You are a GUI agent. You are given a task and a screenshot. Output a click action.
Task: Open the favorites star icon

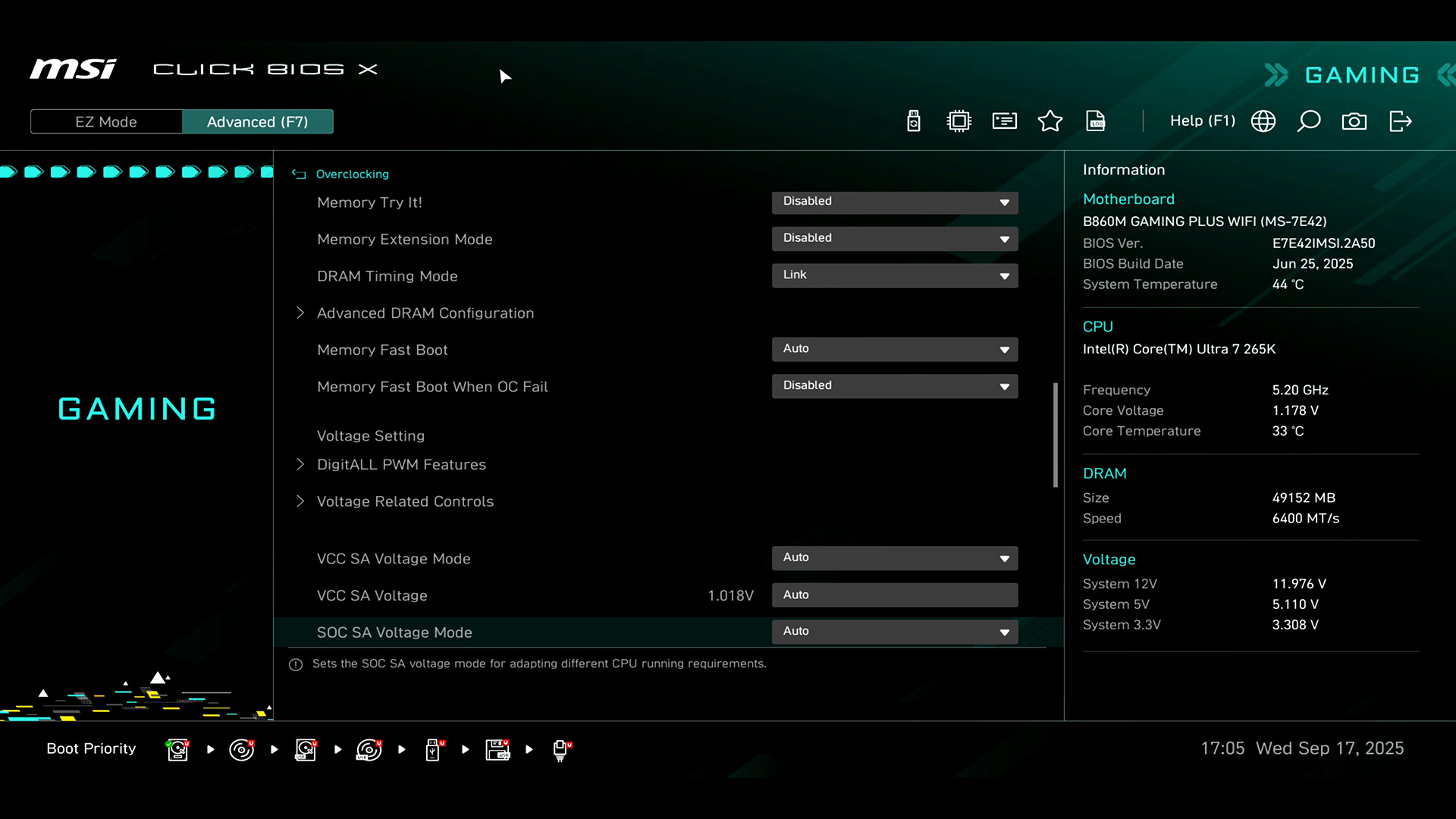pyautogui.click(x=1050, y=121)
